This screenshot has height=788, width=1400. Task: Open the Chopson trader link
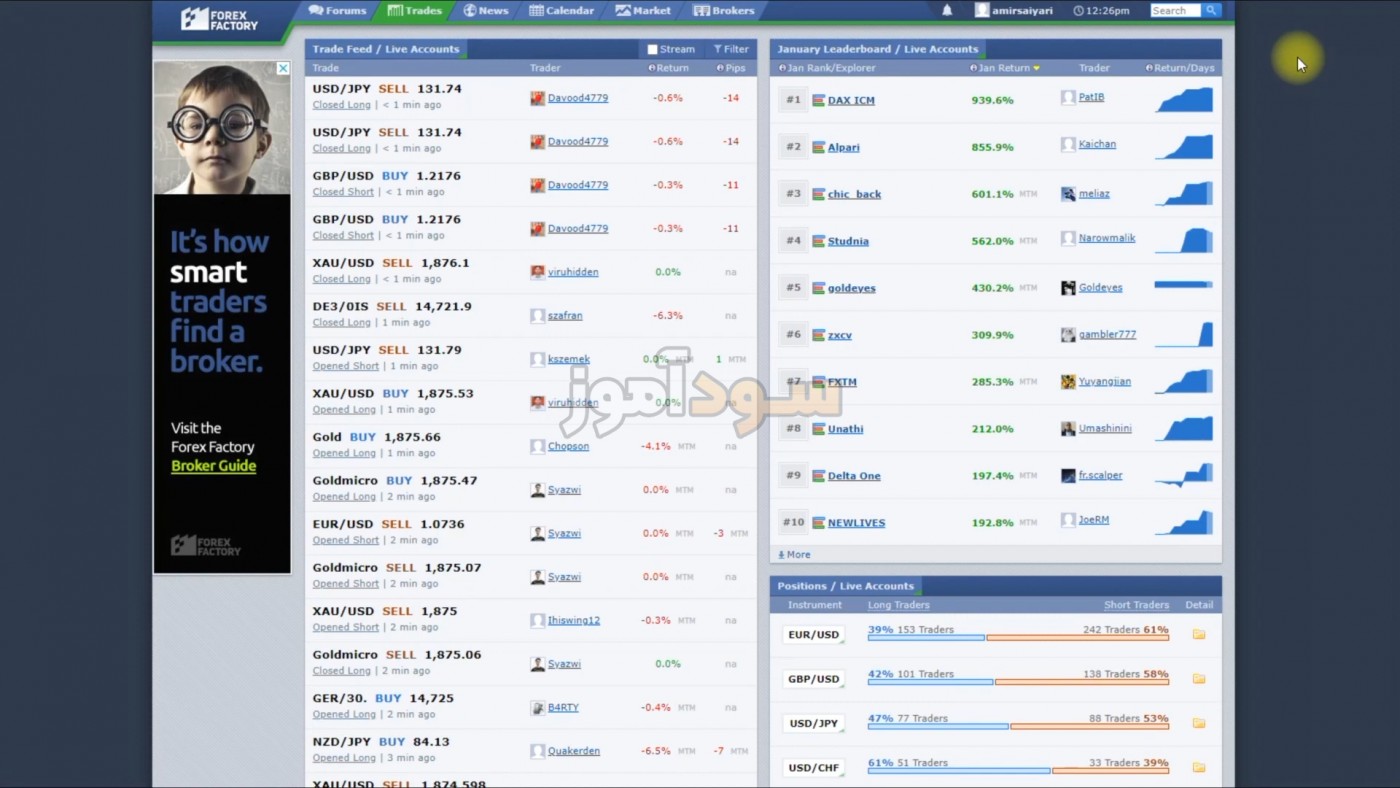point(568,446)
